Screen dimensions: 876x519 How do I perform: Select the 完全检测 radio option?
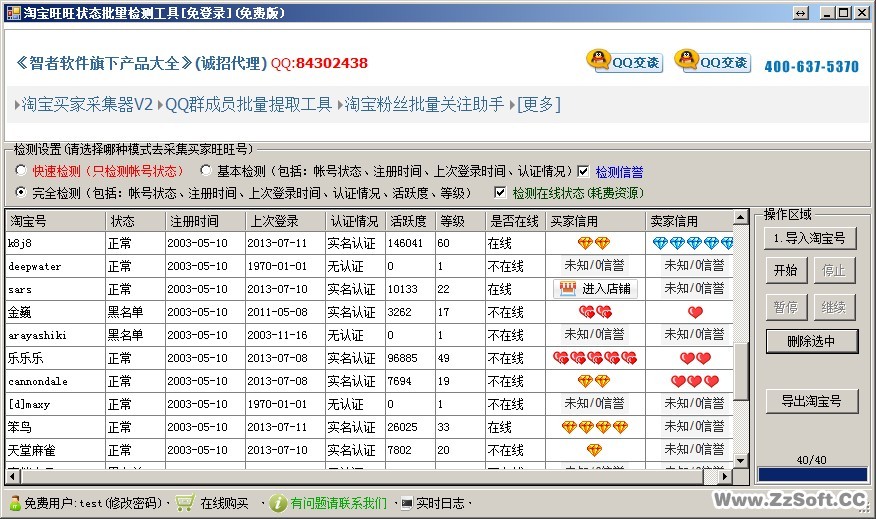[x=21, y=192]
